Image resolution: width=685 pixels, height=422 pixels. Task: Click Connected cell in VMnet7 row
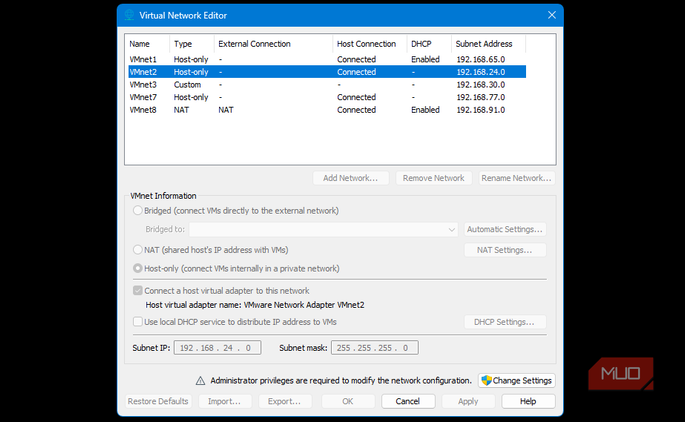coord(356,97)
